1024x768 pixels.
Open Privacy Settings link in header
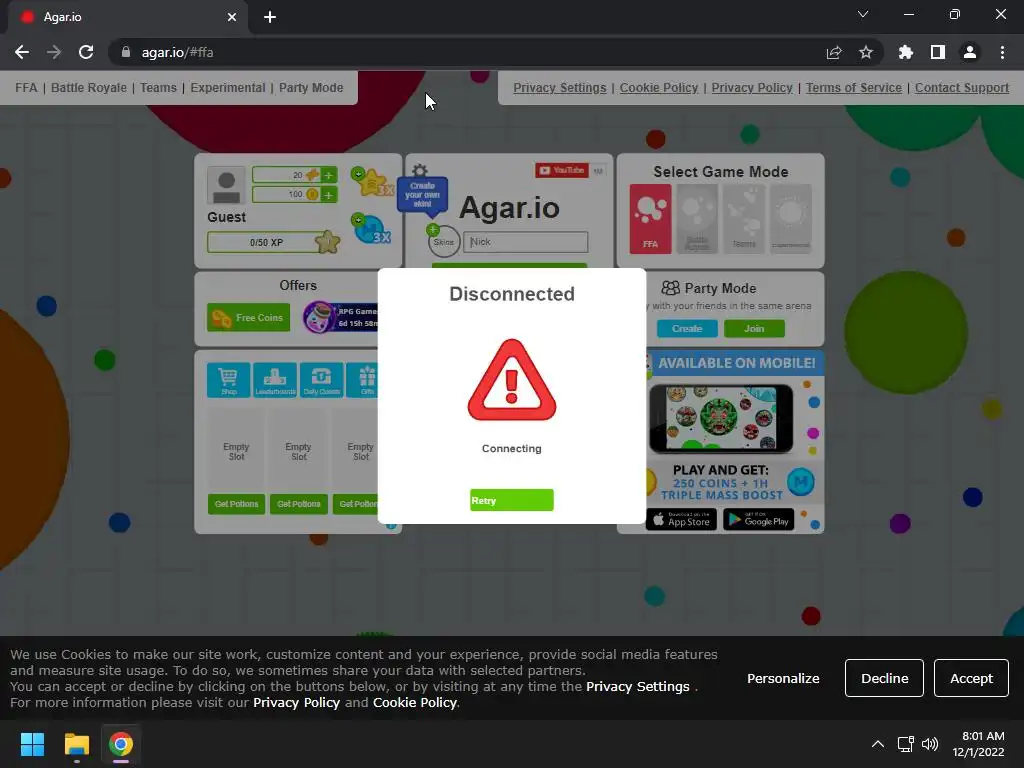tap(560, 88)
